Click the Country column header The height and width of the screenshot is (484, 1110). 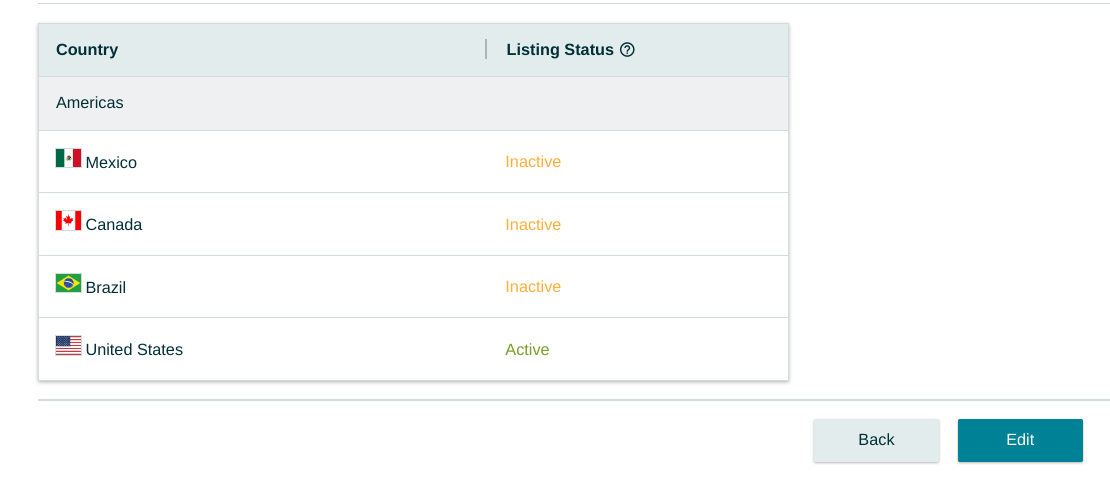(x=87, y=50)
